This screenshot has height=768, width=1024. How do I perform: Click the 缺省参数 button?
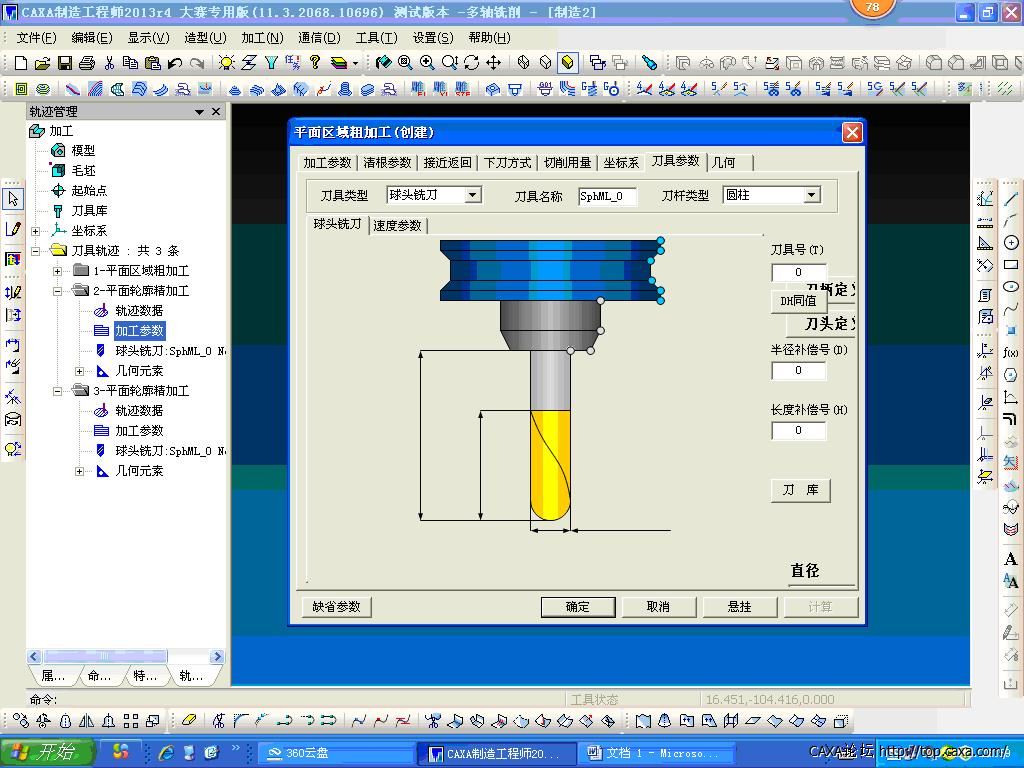[336, 607]
